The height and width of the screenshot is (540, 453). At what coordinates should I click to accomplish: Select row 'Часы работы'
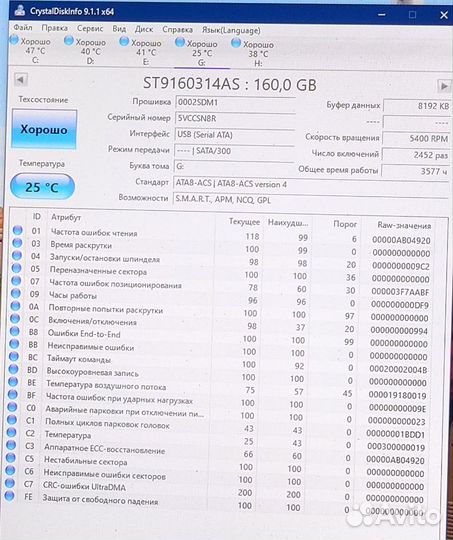220,298
